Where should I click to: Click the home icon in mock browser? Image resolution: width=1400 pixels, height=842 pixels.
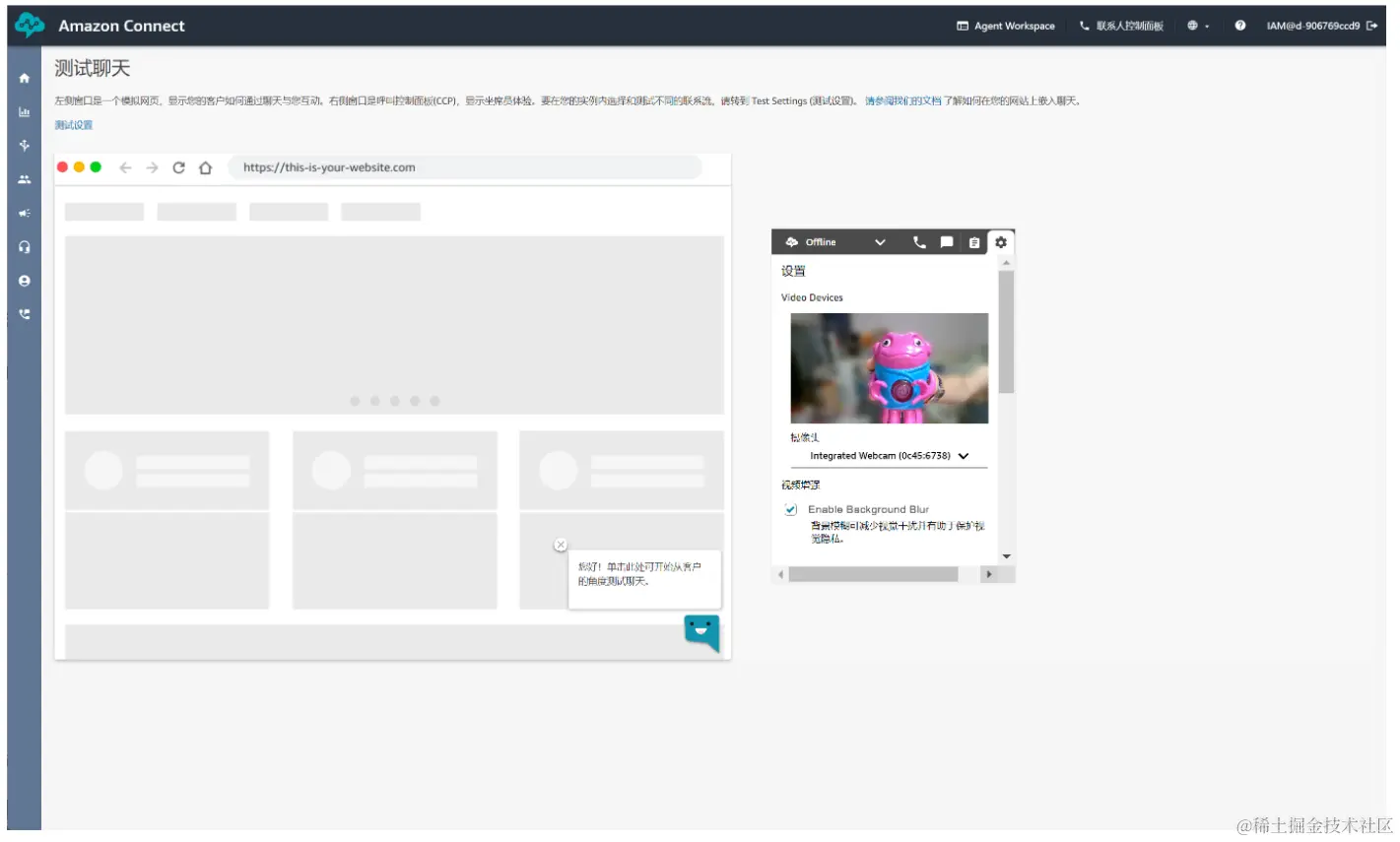click(205, 167)
